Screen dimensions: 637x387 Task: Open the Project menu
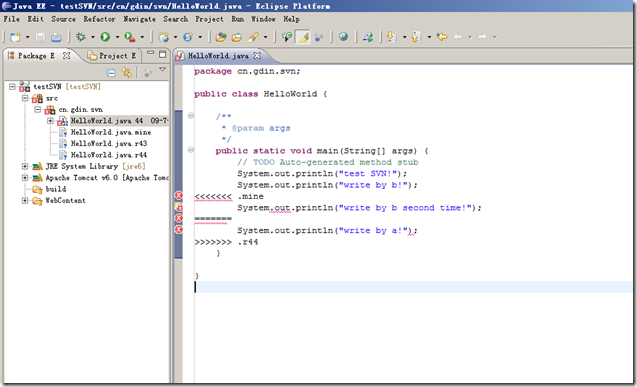click(209, 19)
